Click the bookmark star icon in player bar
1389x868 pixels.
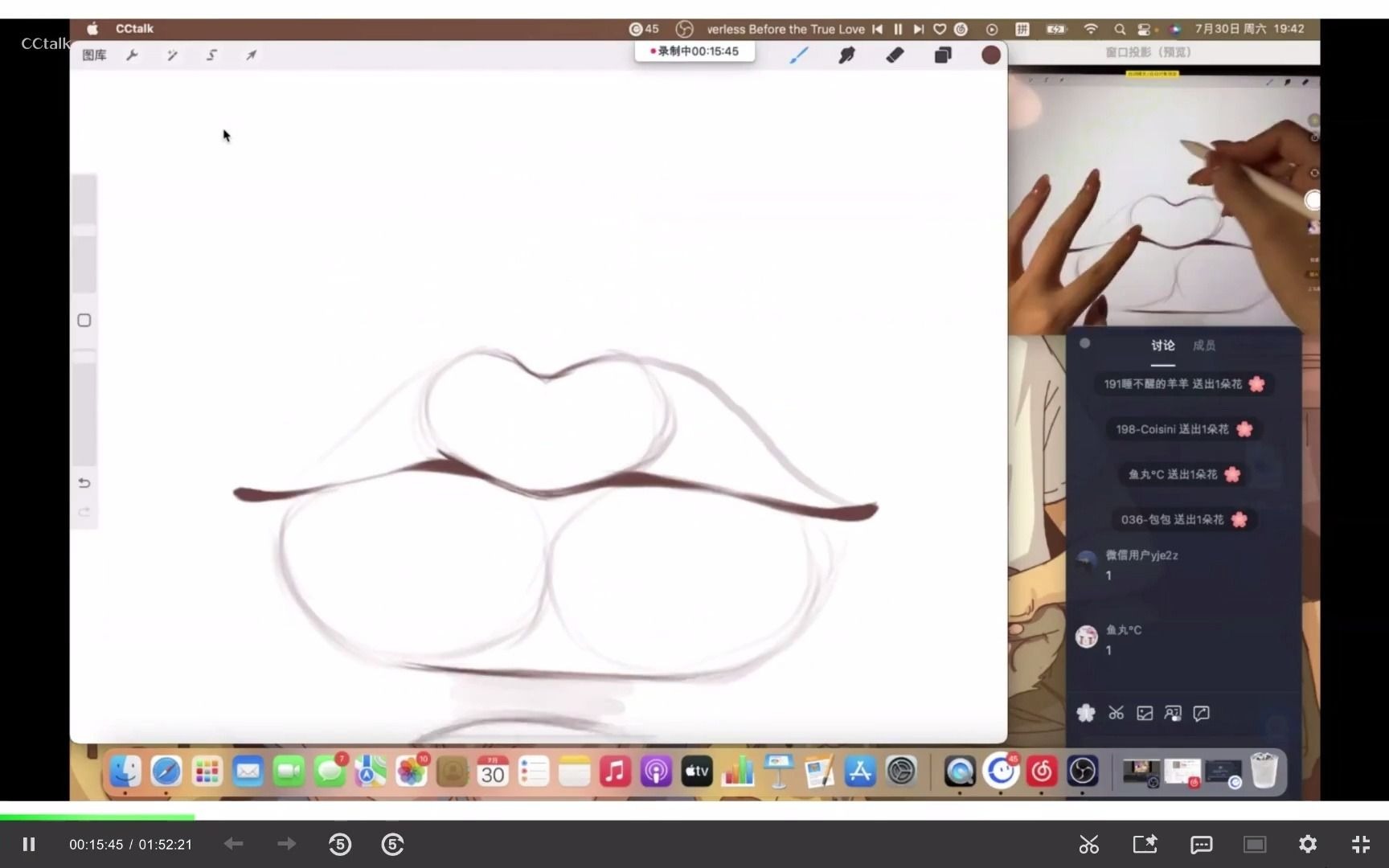(1145, 844)
